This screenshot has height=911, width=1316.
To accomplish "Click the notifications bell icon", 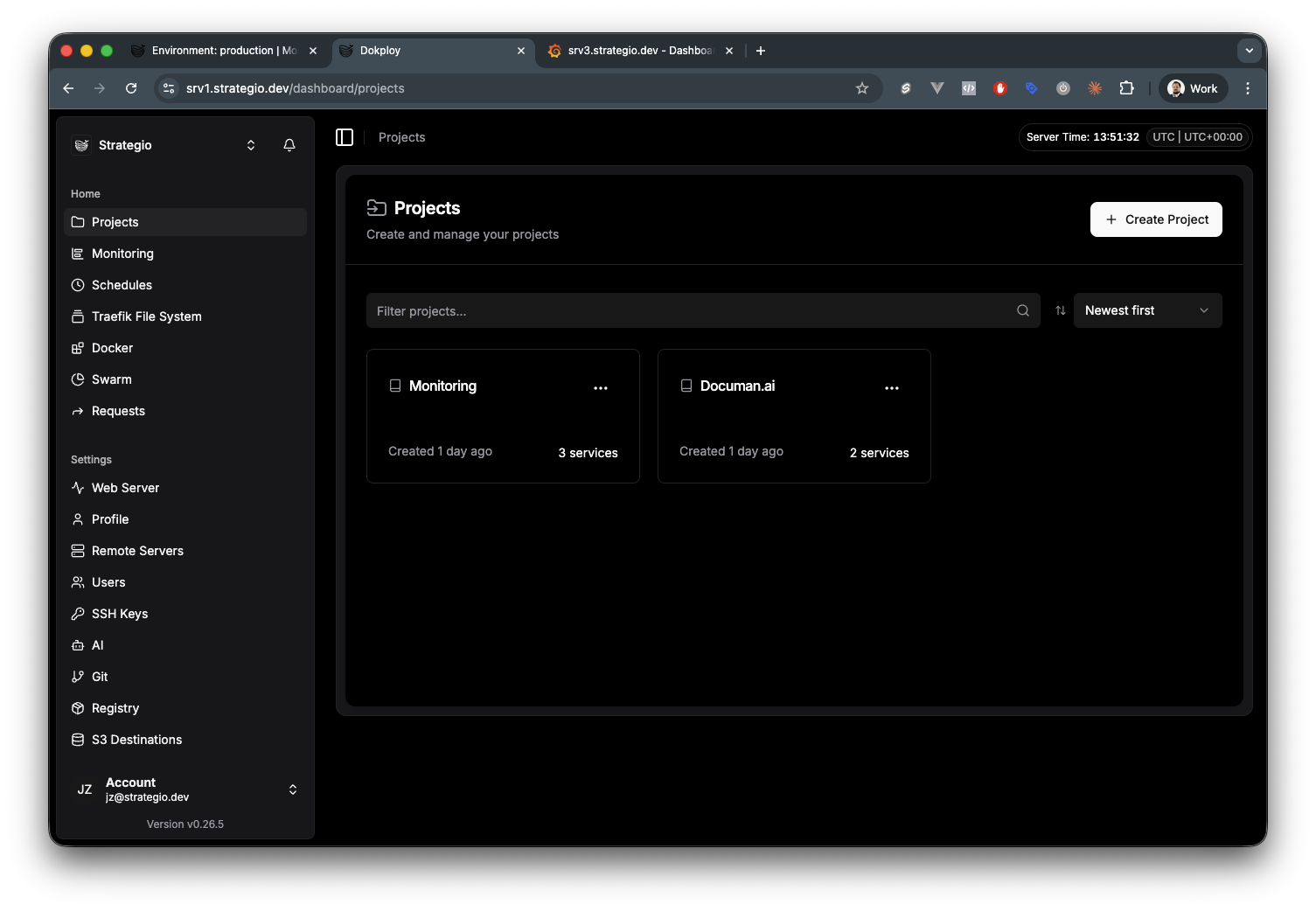I will click(x=289, y=145).
